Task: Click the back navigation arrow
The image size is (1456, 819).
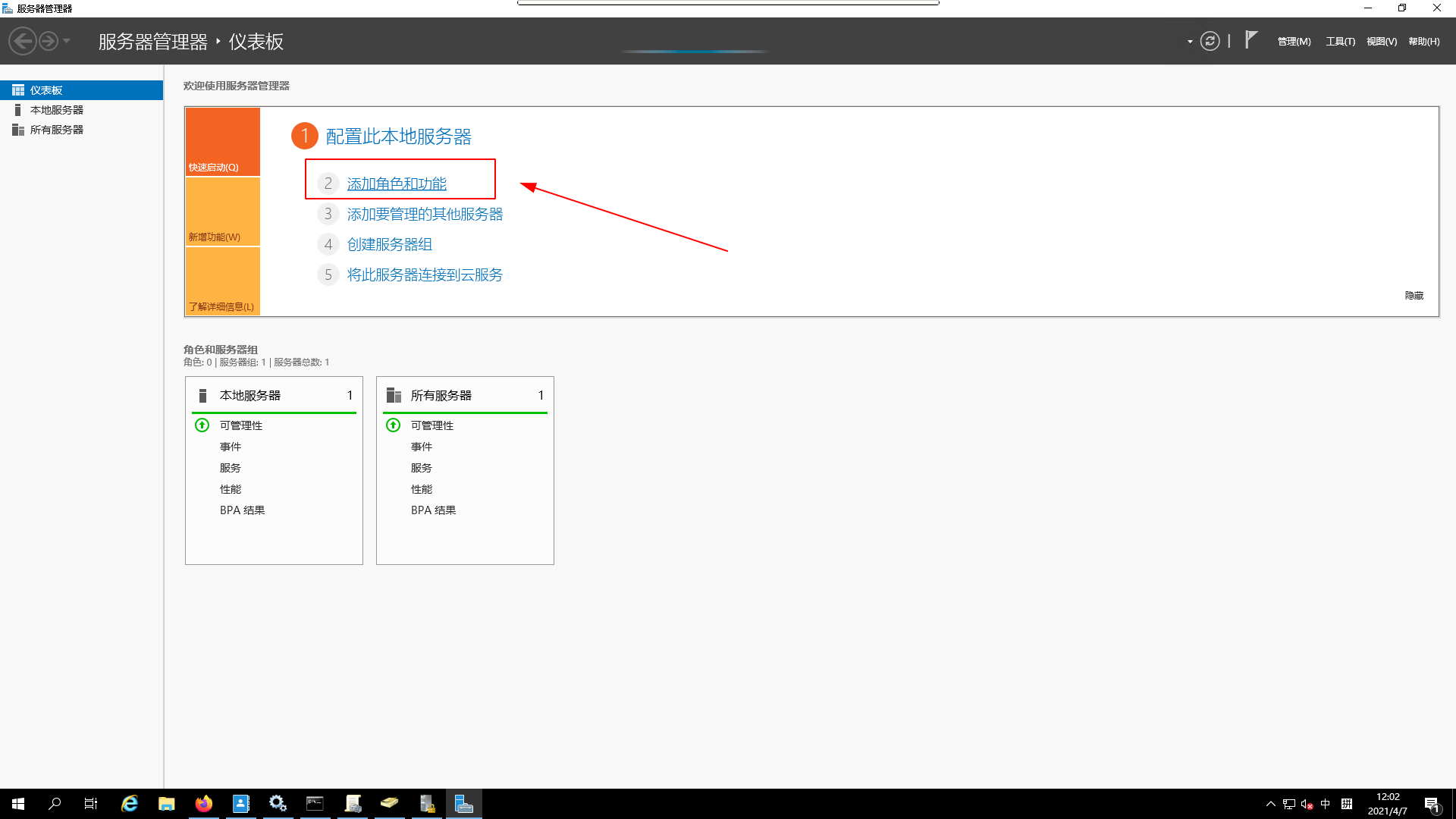Action: coord(22,40)
